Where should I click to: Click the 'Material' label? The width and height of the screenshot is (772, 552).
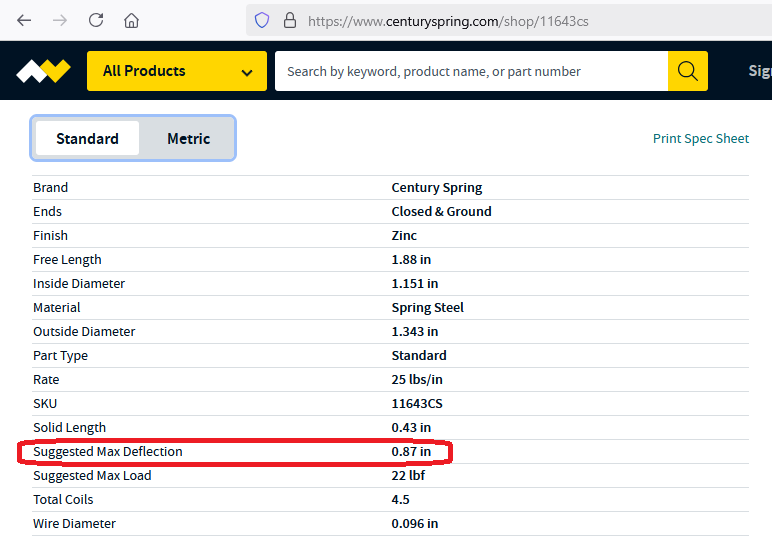click(x=57, y=308)
